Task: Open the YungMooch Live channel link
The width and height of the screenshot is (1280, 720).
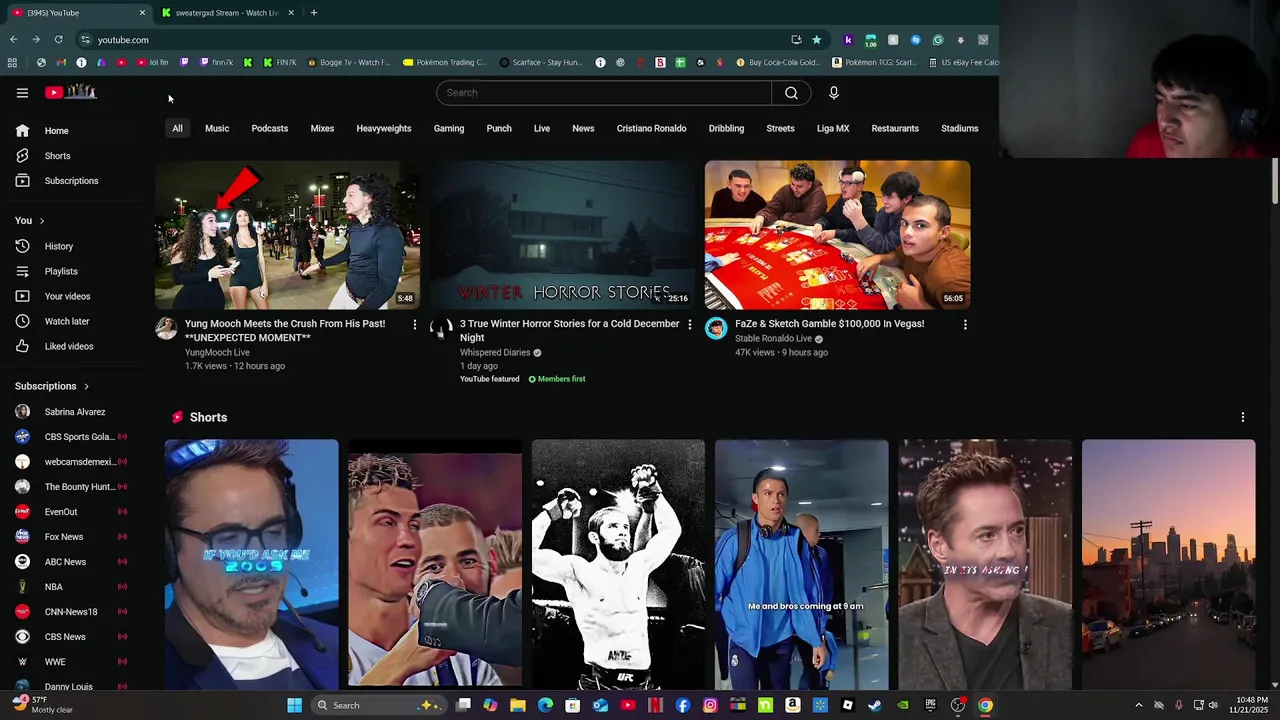Action: 217,352
